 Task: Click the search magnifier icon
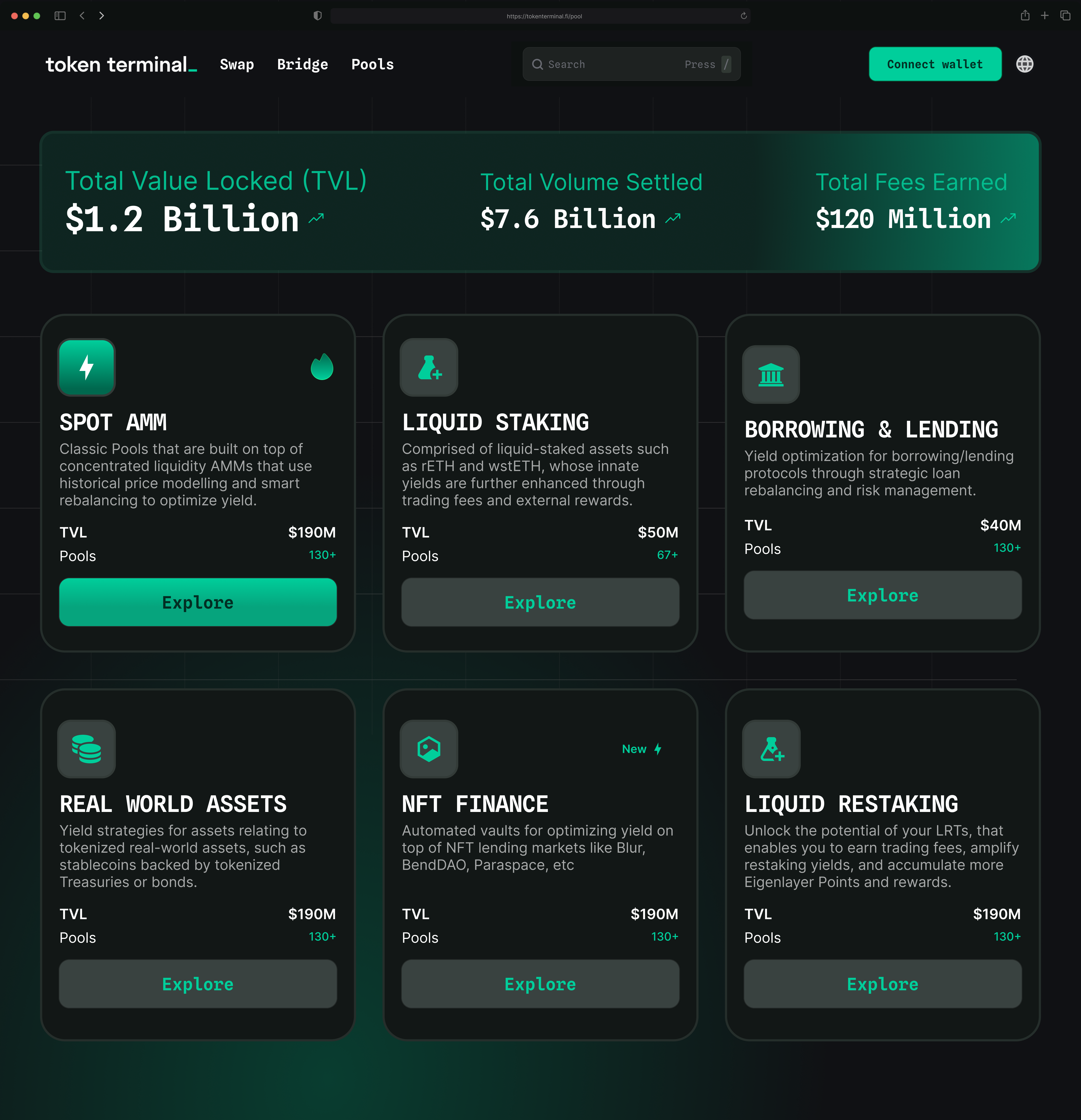click(537, 64)
